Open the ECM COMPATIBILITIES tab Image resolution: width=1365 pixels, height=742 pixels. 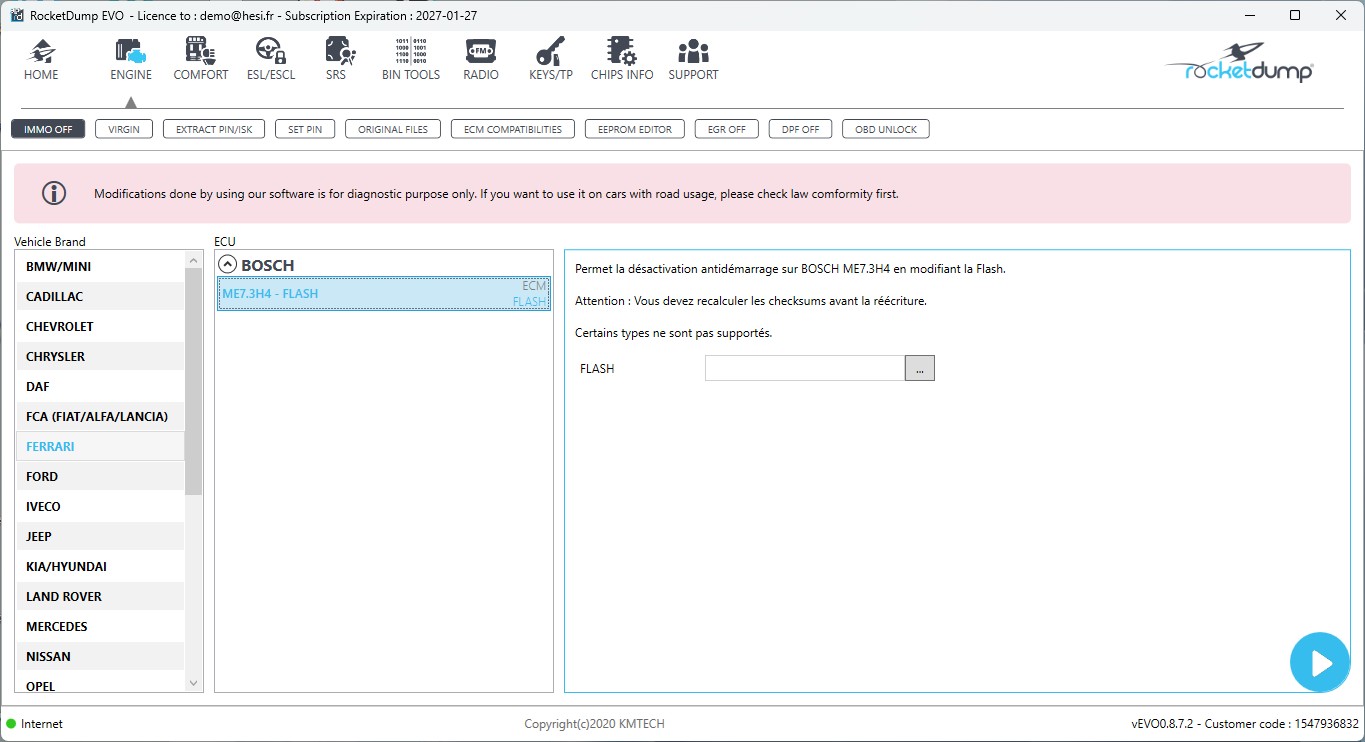coord(513,129)
